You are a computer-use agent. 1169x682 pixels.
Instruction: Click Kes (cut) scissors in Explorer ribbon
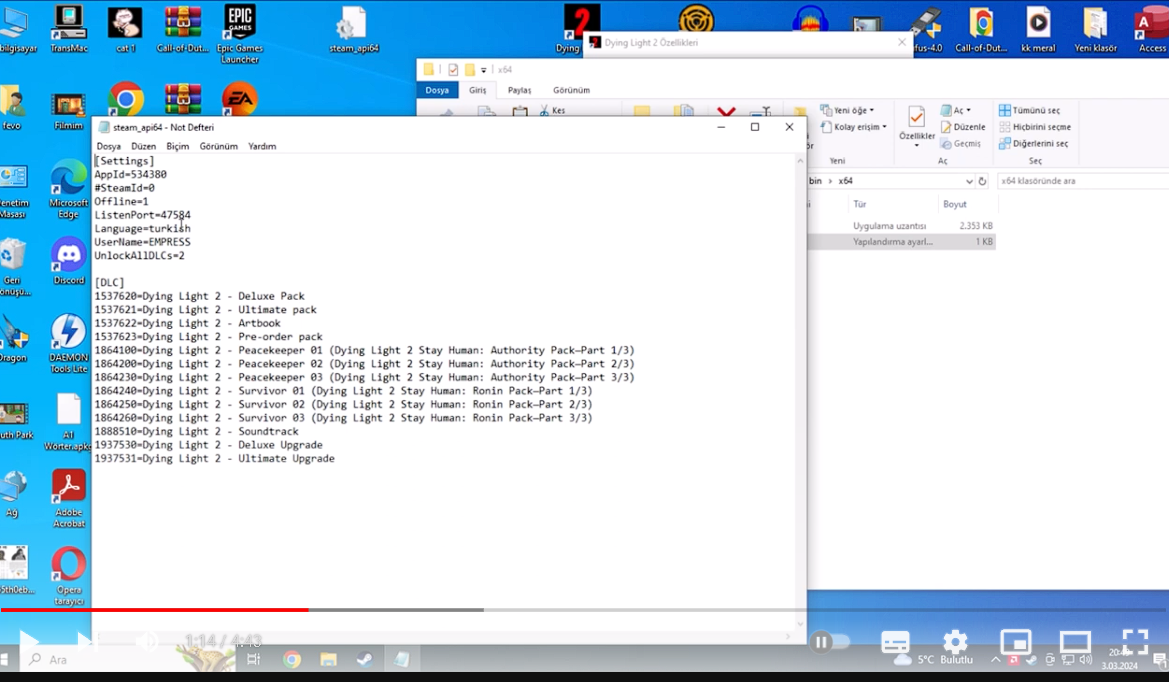pyautogui.click(x=552, y=110)
